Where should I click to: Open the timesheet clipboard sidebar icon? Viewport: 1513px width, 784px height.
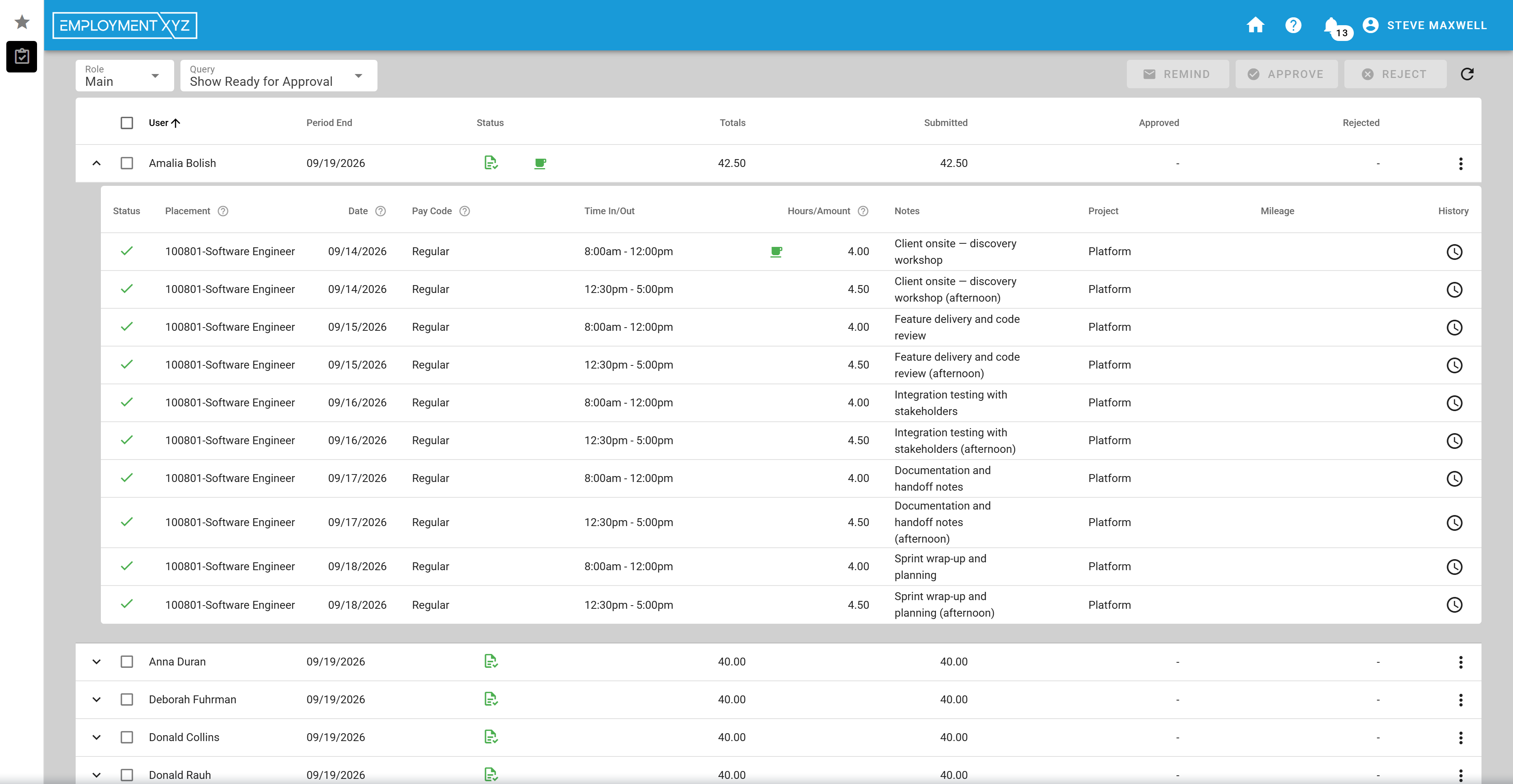tap(22, 56)
